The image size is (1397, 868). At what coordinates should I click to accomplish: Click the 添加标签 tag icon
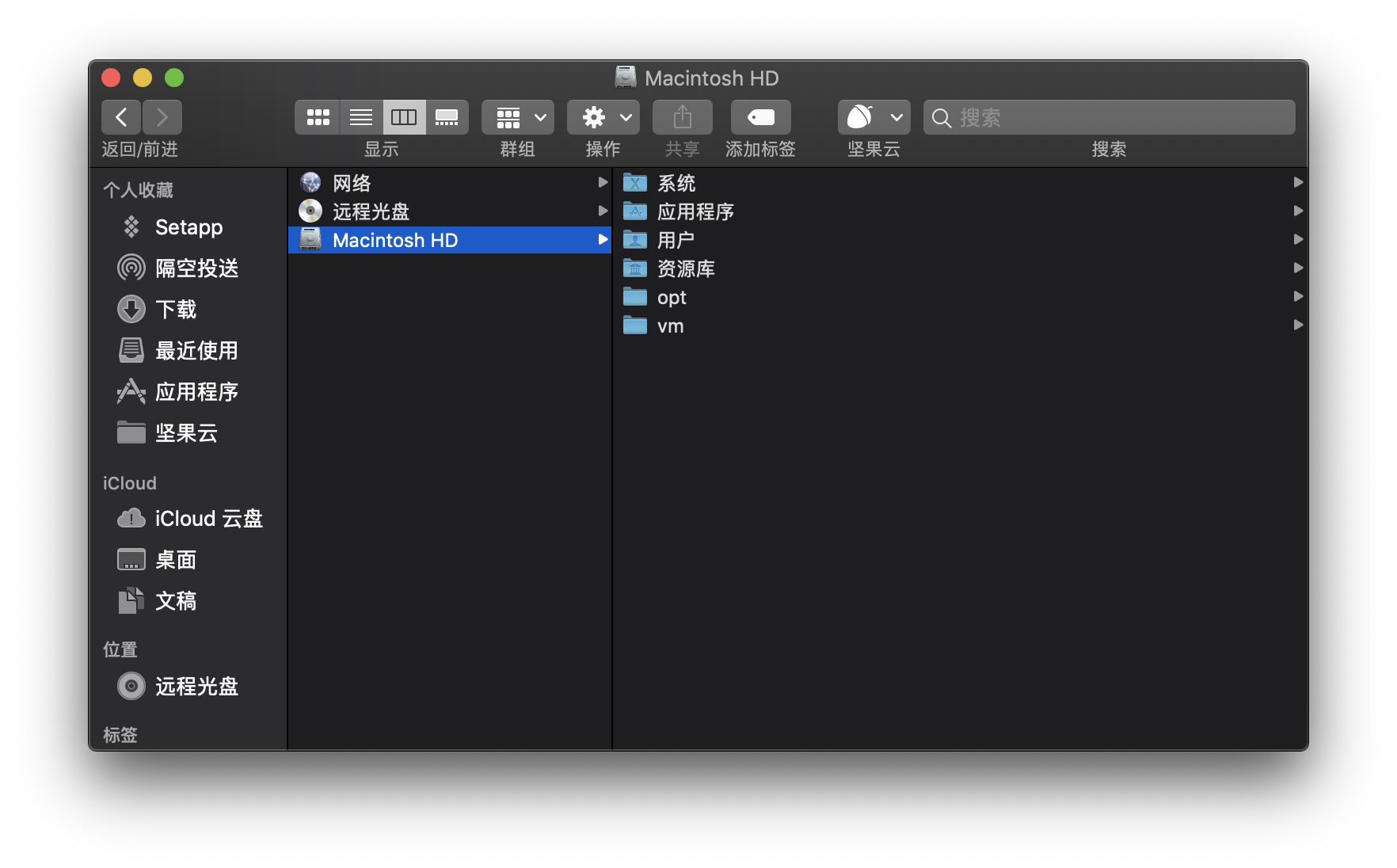tap(759, 116)
